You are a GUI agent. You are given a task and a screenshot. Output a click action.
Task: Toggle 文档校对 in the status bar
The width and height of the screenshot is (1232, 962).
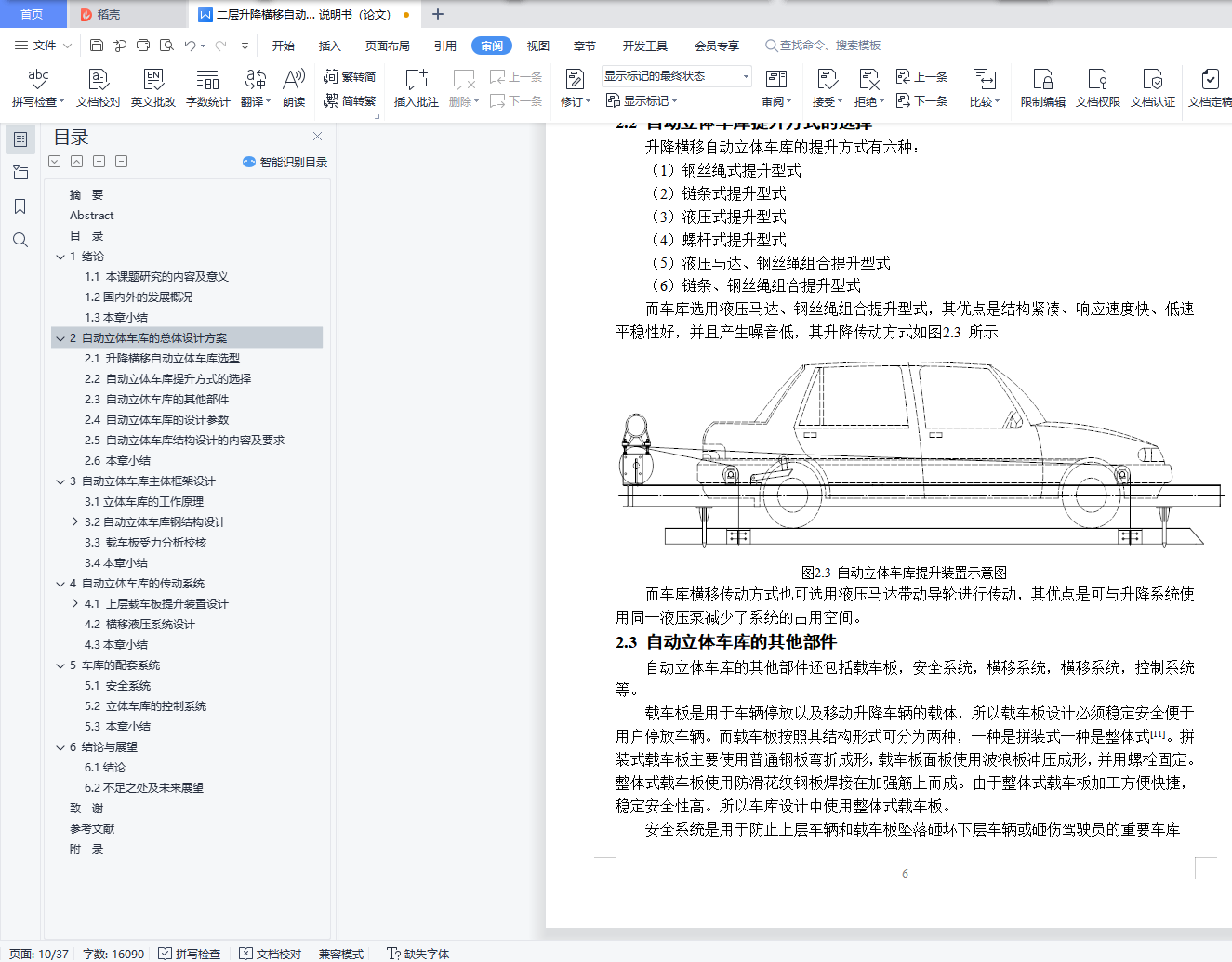tap(271, 954)
